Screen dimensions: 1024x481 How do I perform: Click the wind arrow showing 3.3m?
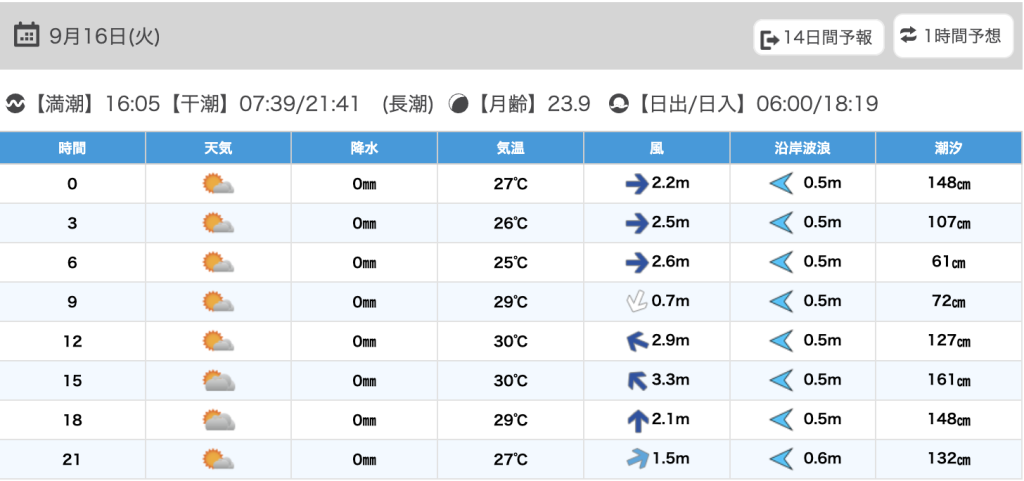(636, 380)
